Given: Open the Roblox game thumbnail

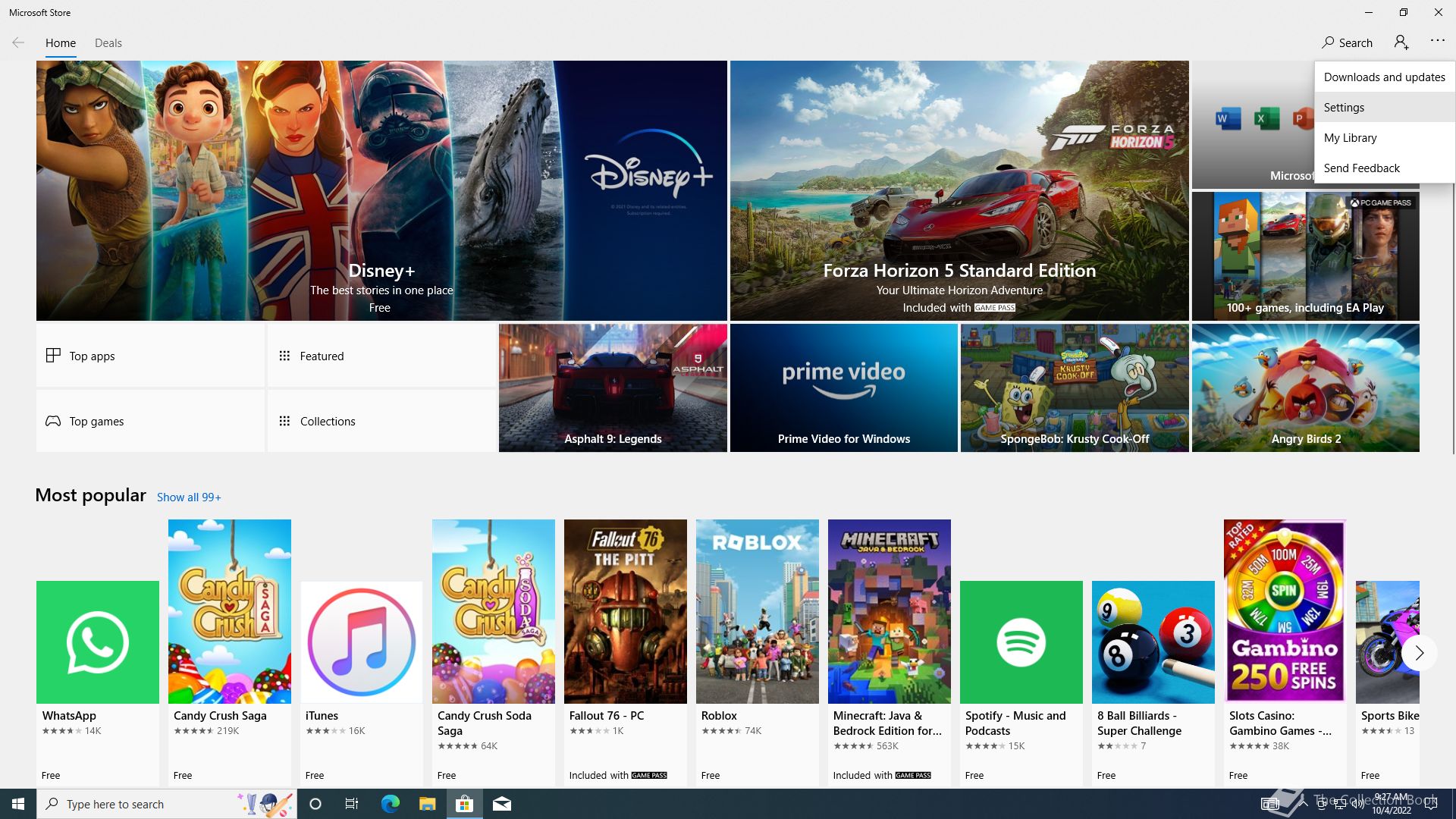Looking at the screenshot, I should click(758, 611).
